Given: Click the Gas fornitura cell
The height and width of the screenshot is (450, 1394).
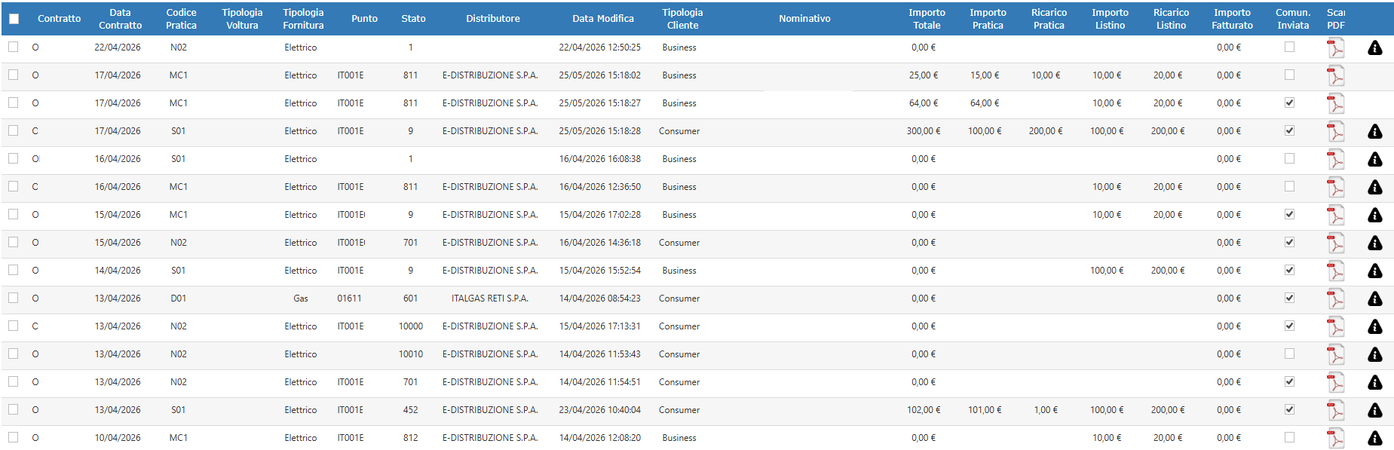Looking at the screenshot, I should [301, 299].
